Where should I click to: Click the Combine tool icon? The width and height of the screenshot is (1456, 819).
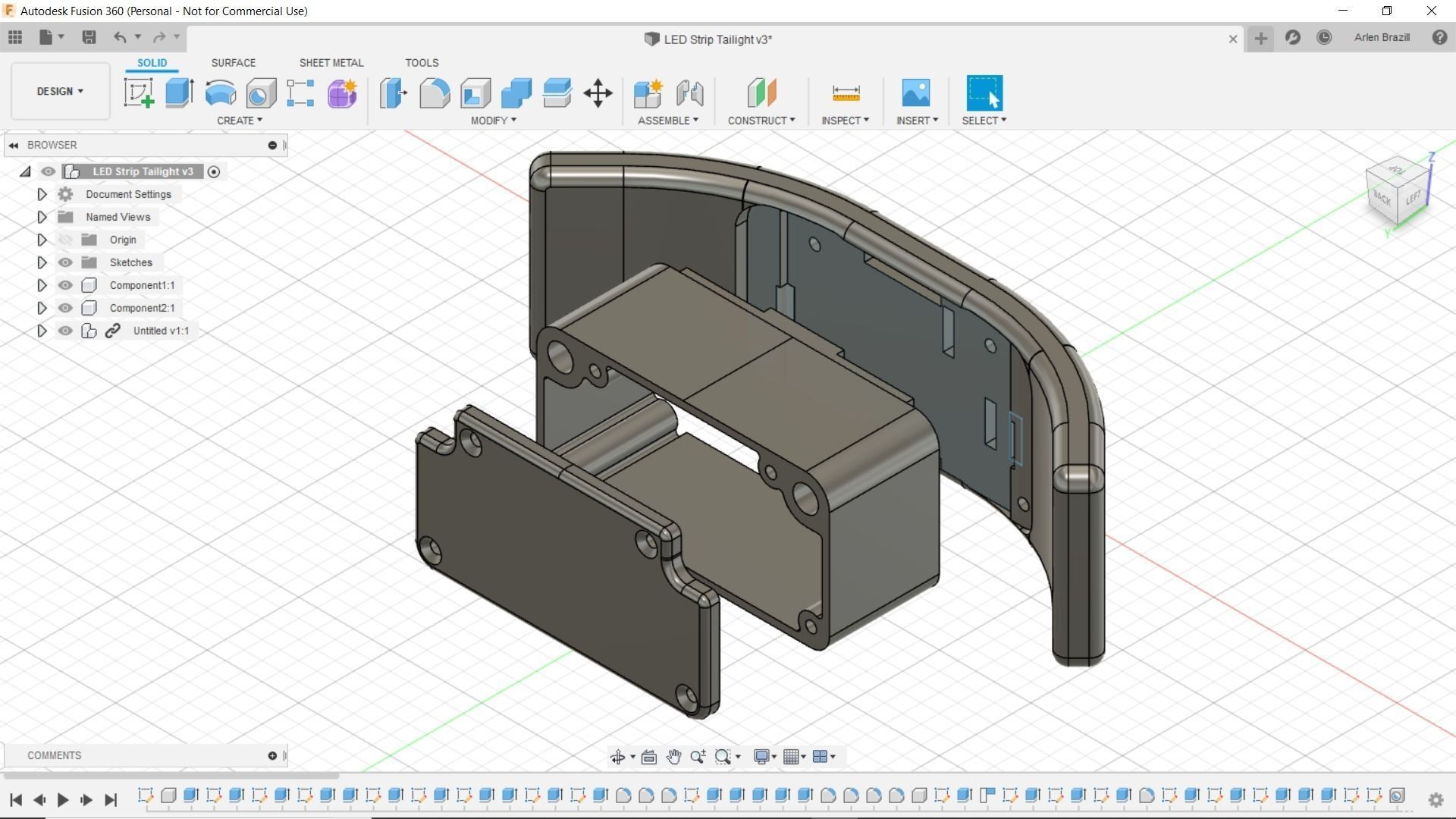point(516,93)
